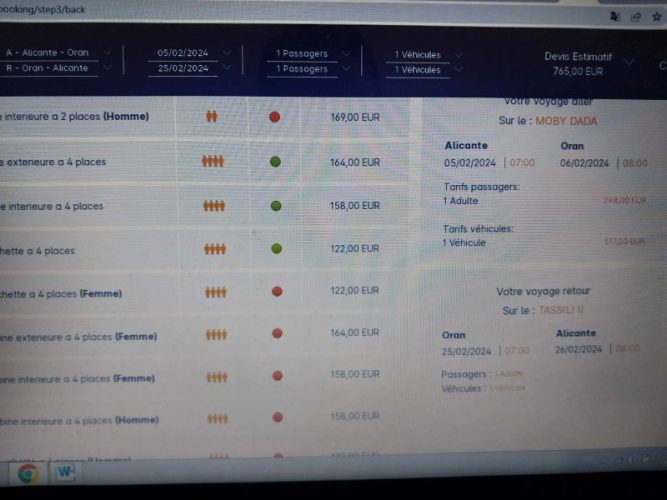This screenshot has height=500, width=667.
Task: Open Chrome from the taskbar
Action: tap(29, 473)
